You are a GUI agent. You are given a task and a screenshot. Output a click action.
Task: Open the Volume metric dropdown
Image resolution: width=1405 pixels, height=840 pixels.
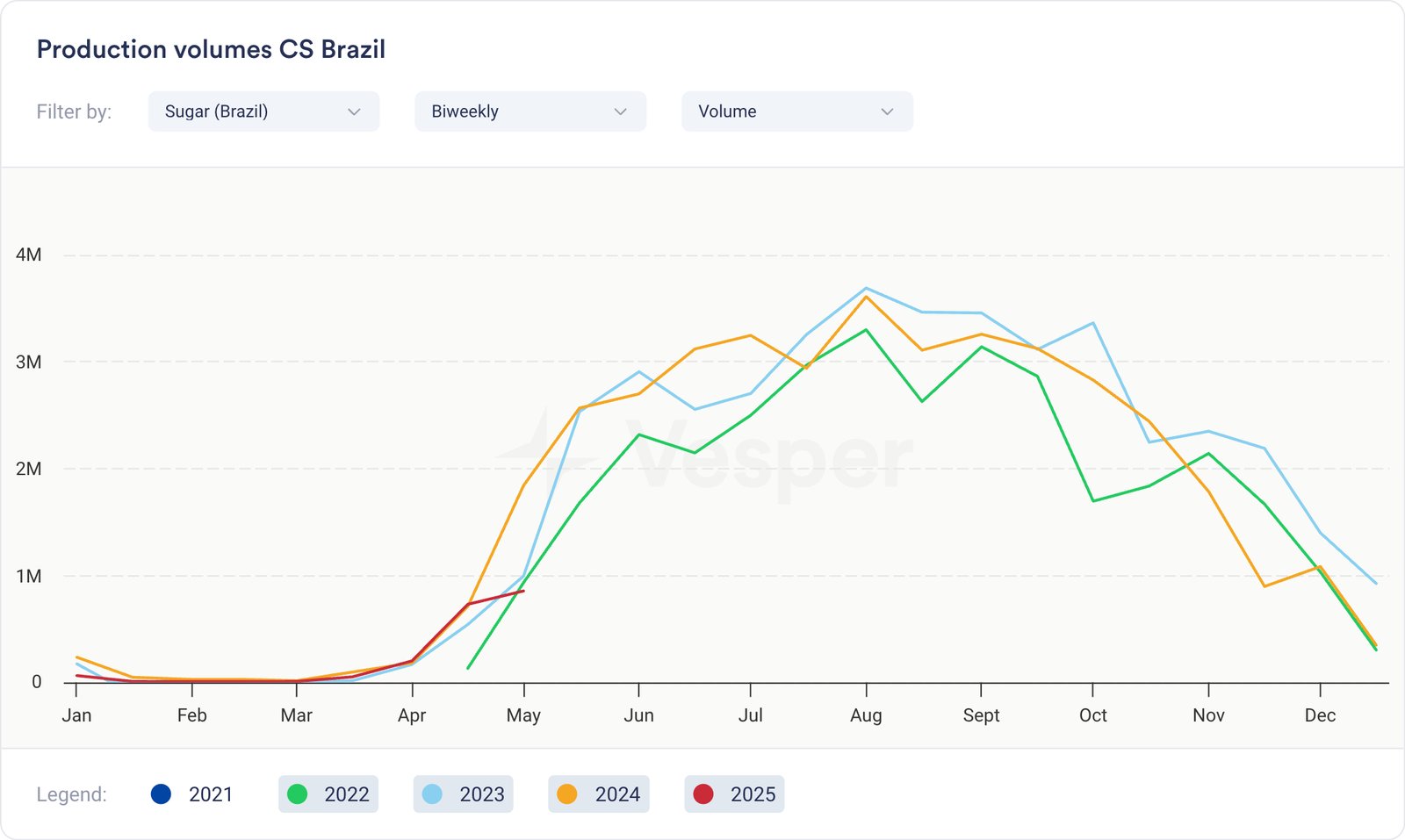(796, 111)
